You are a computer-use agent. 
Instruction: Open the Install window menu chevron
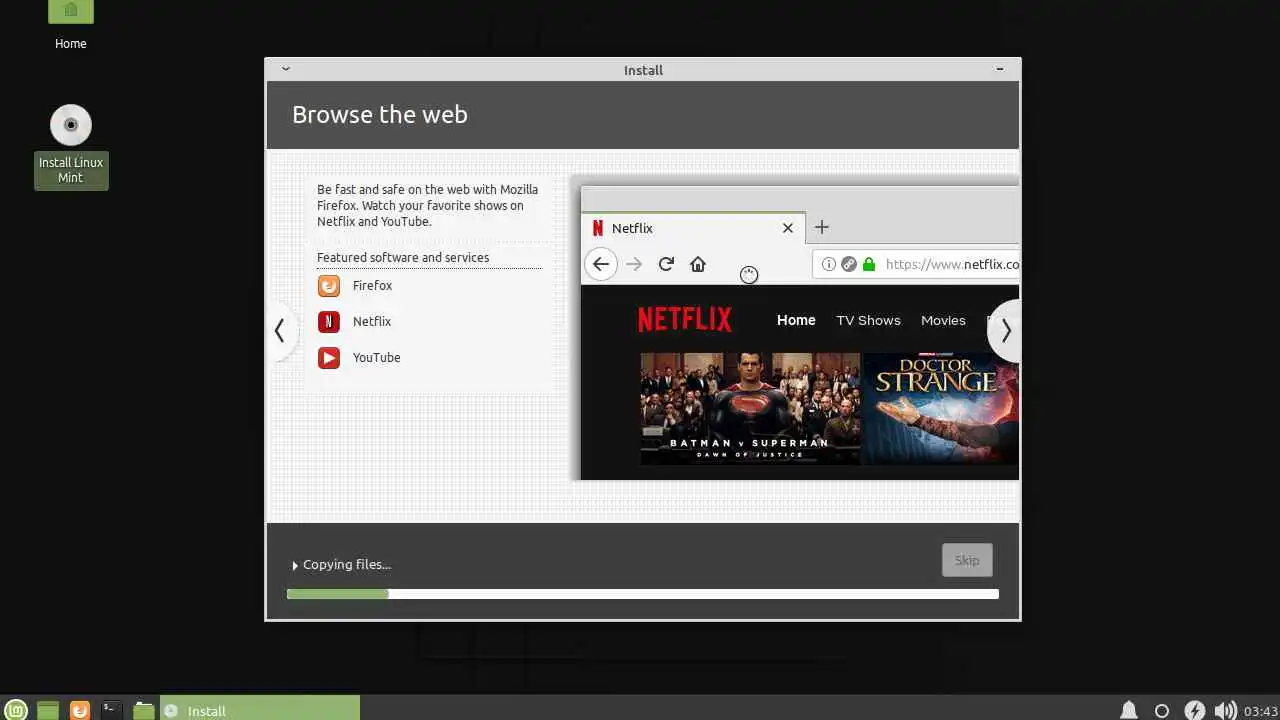286,69
